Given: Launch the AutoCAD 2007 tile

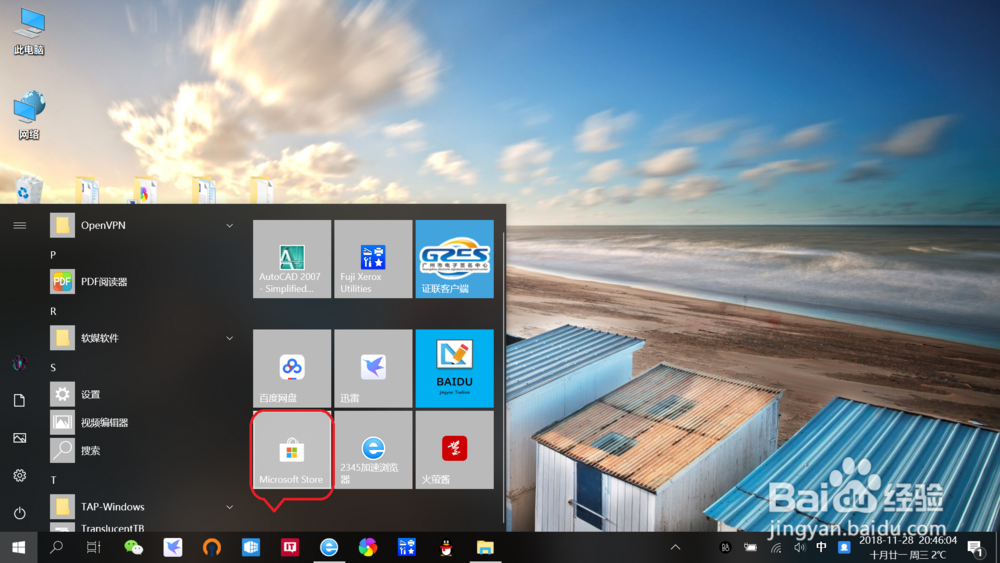Looking at the screenshot, I should tap(291, 259).
